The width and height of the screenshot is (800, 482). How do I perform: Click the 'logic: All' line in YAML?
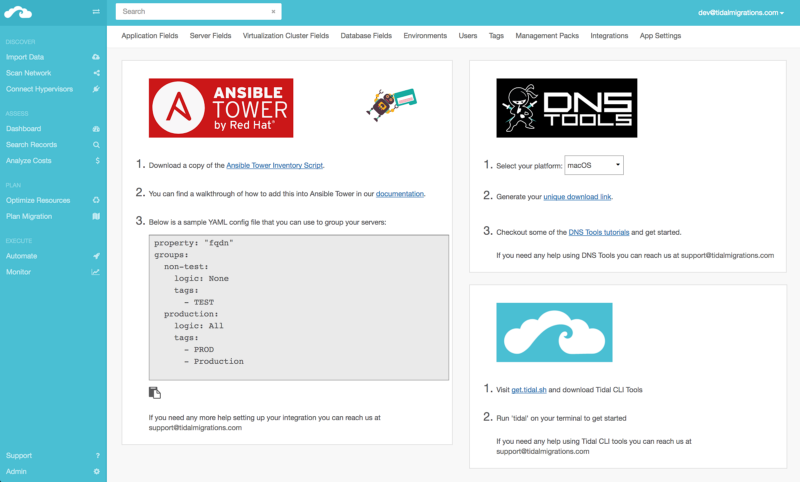click(198, 326)
